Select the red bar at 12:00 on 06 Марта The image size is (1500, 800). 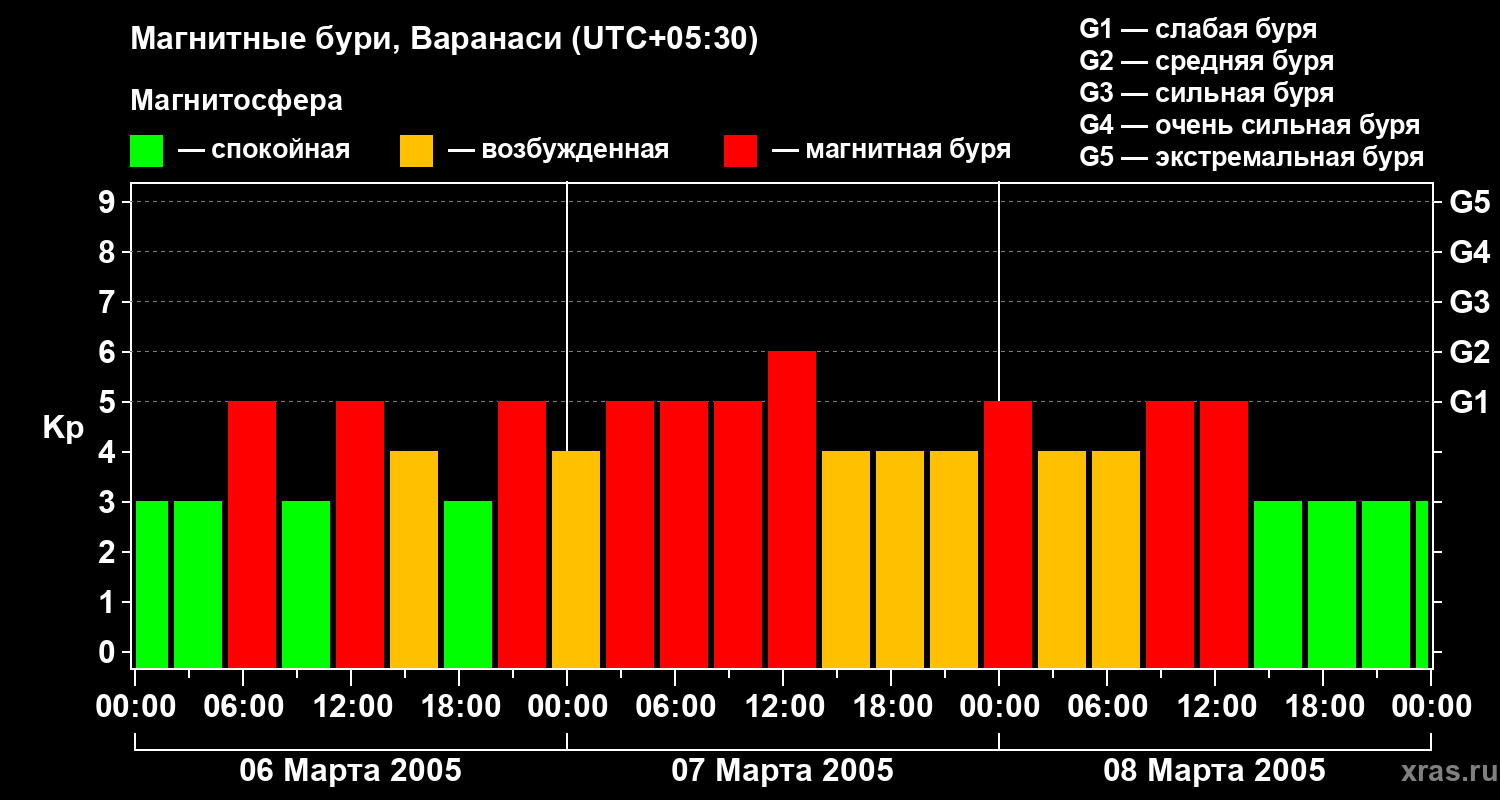click(x=360, y=535)
